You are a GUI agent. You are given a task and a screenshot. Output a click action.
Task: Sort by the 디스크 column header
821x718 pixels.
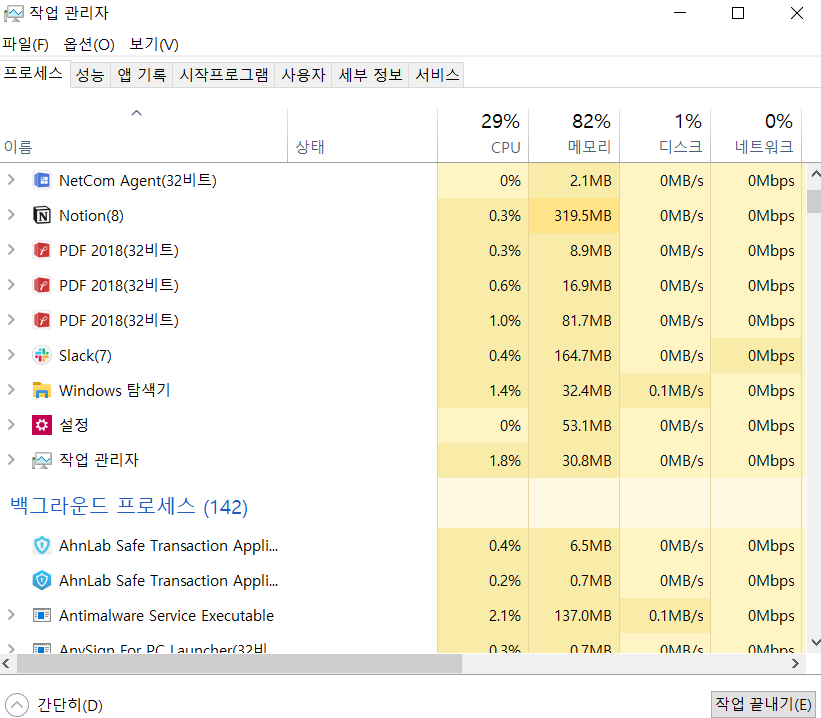665,135
